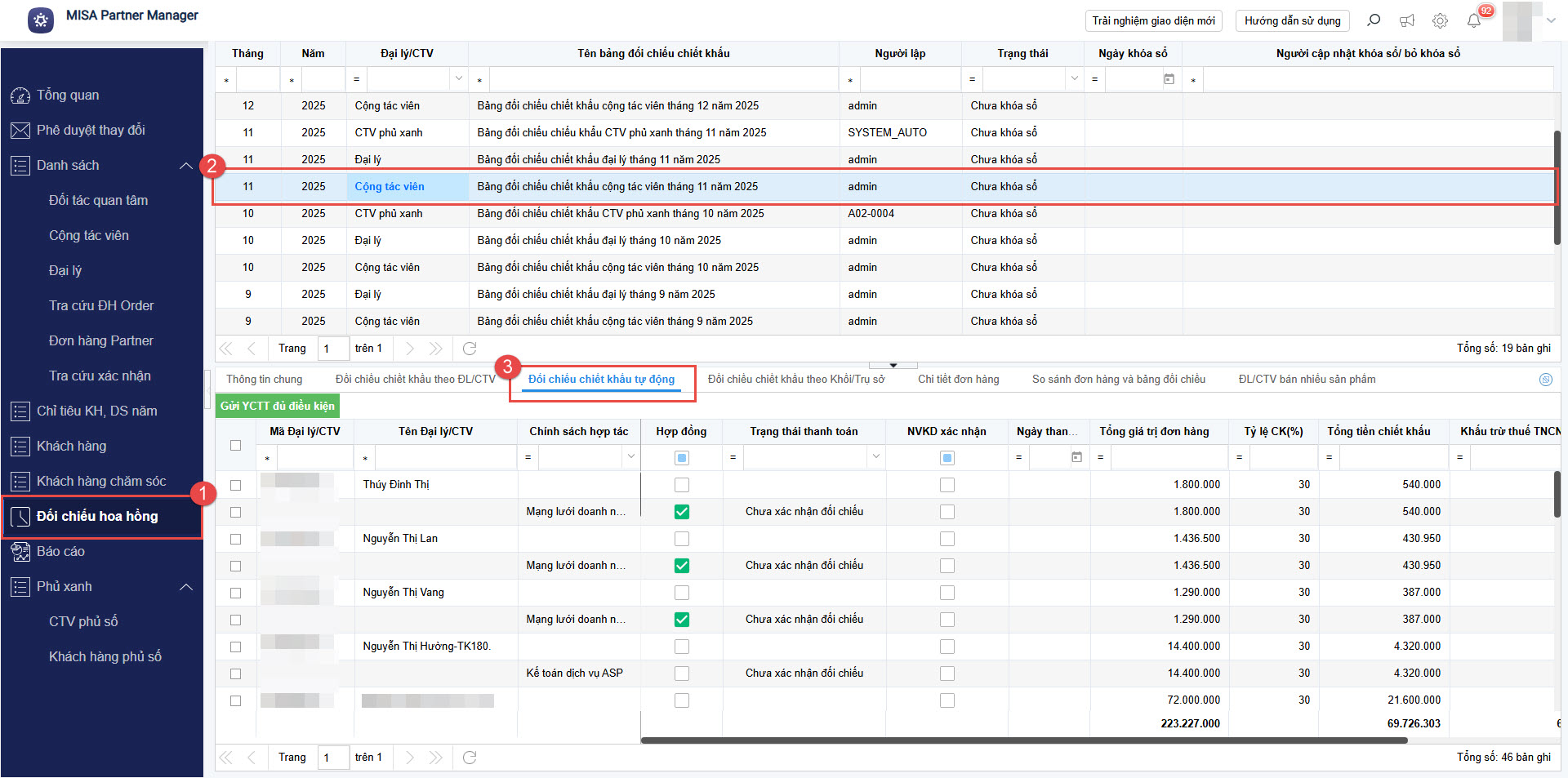Click the page number field in upper pager

pyautogui.click(x=332, y=349)
